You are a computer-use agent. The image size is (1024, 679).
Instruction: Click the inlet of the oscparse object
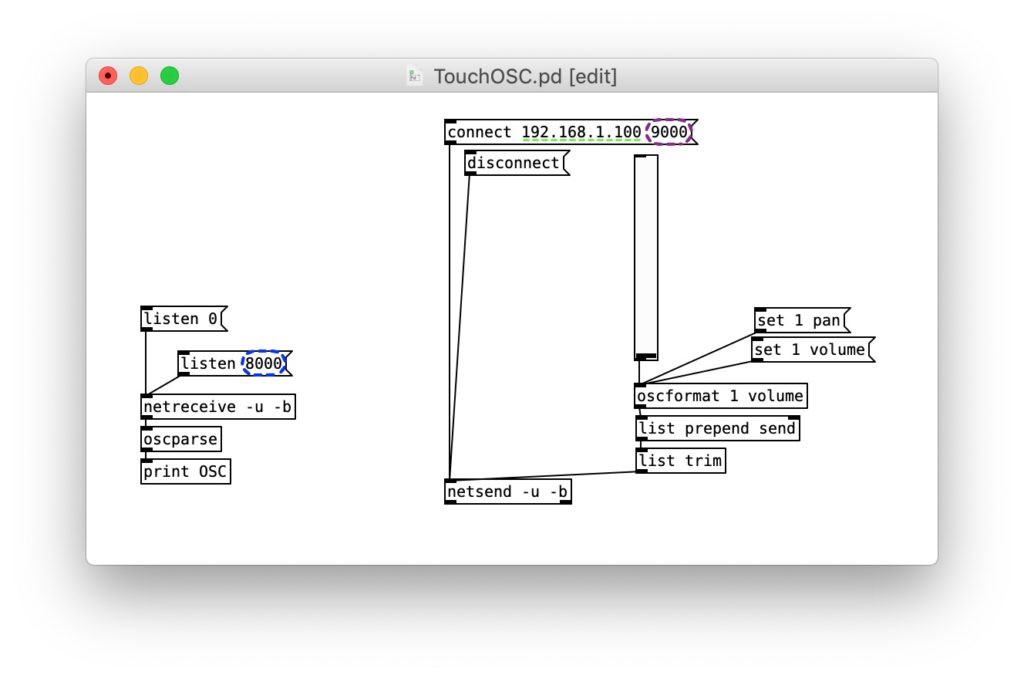147,429
